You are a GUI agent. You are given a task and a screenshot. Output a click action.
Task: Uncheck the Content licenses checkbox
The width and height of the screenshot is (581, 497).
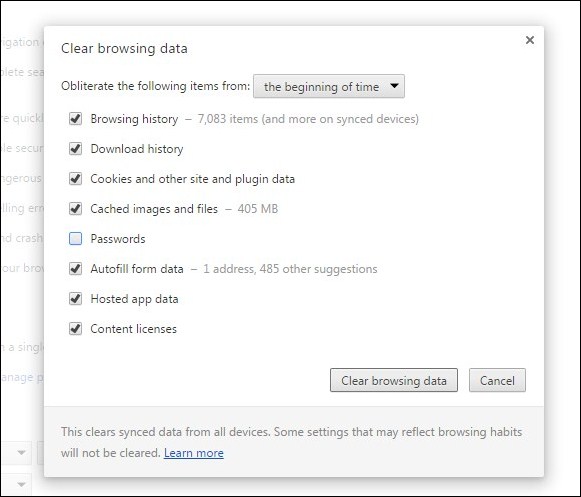point(75,329)
